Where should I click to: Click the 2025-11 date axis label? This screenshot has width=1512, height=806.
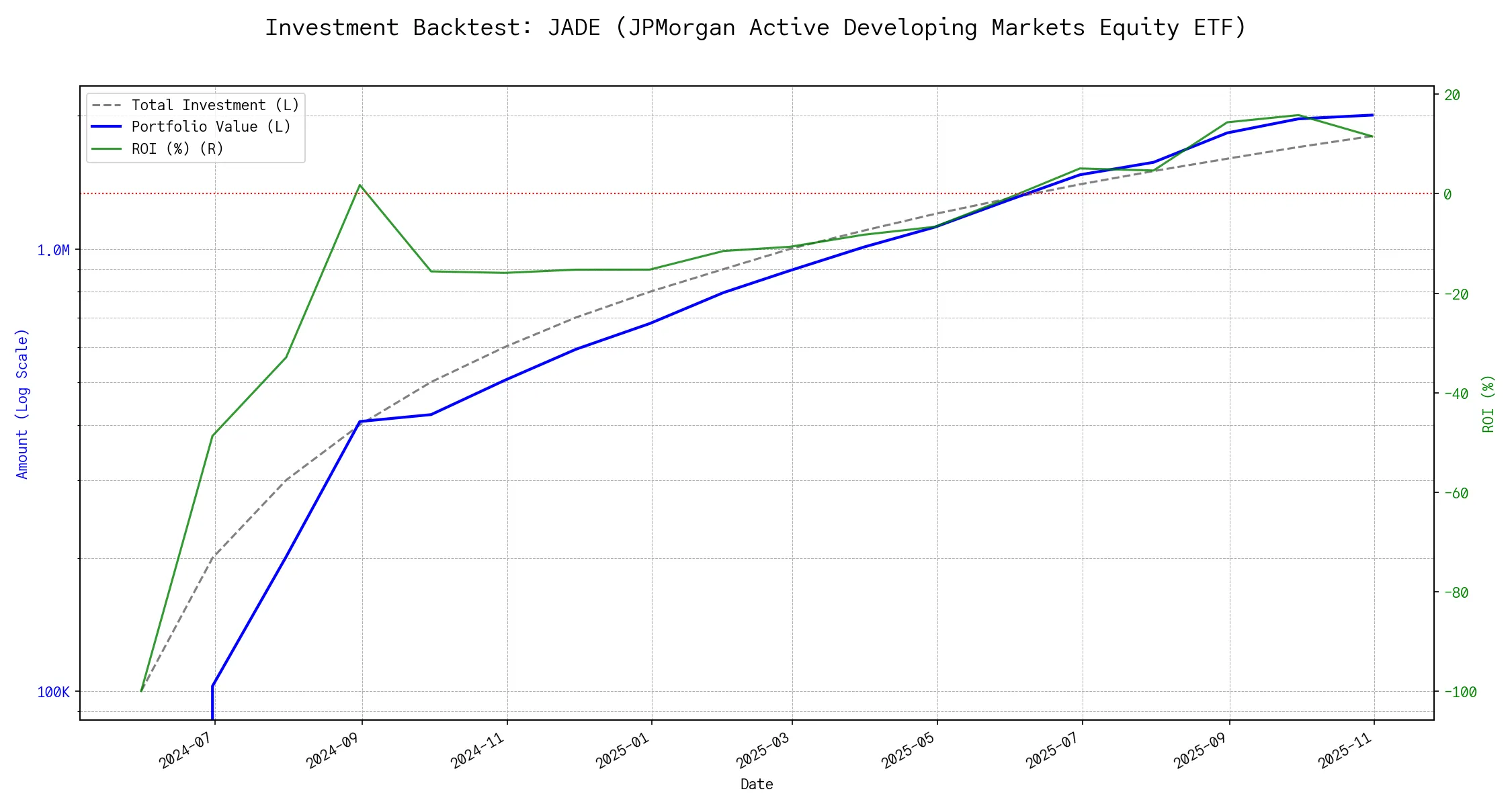1345,750
